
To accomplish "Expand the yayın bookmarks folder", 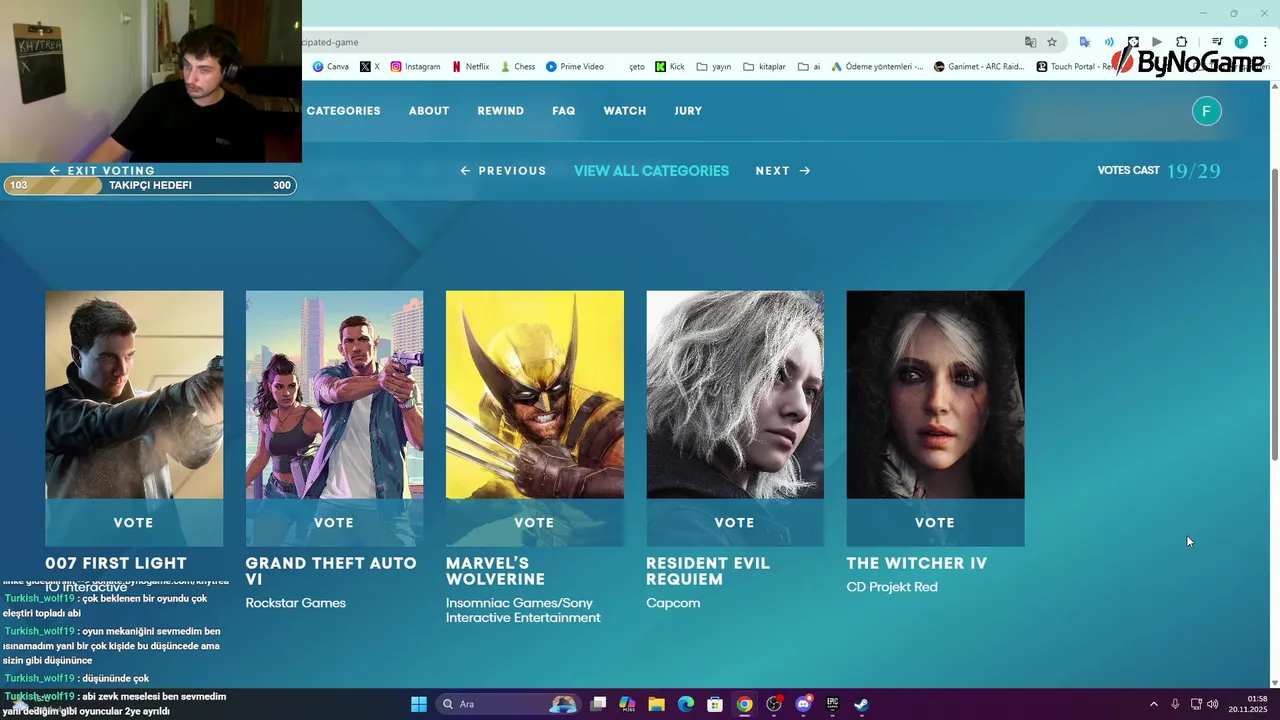I will point(713,67).
